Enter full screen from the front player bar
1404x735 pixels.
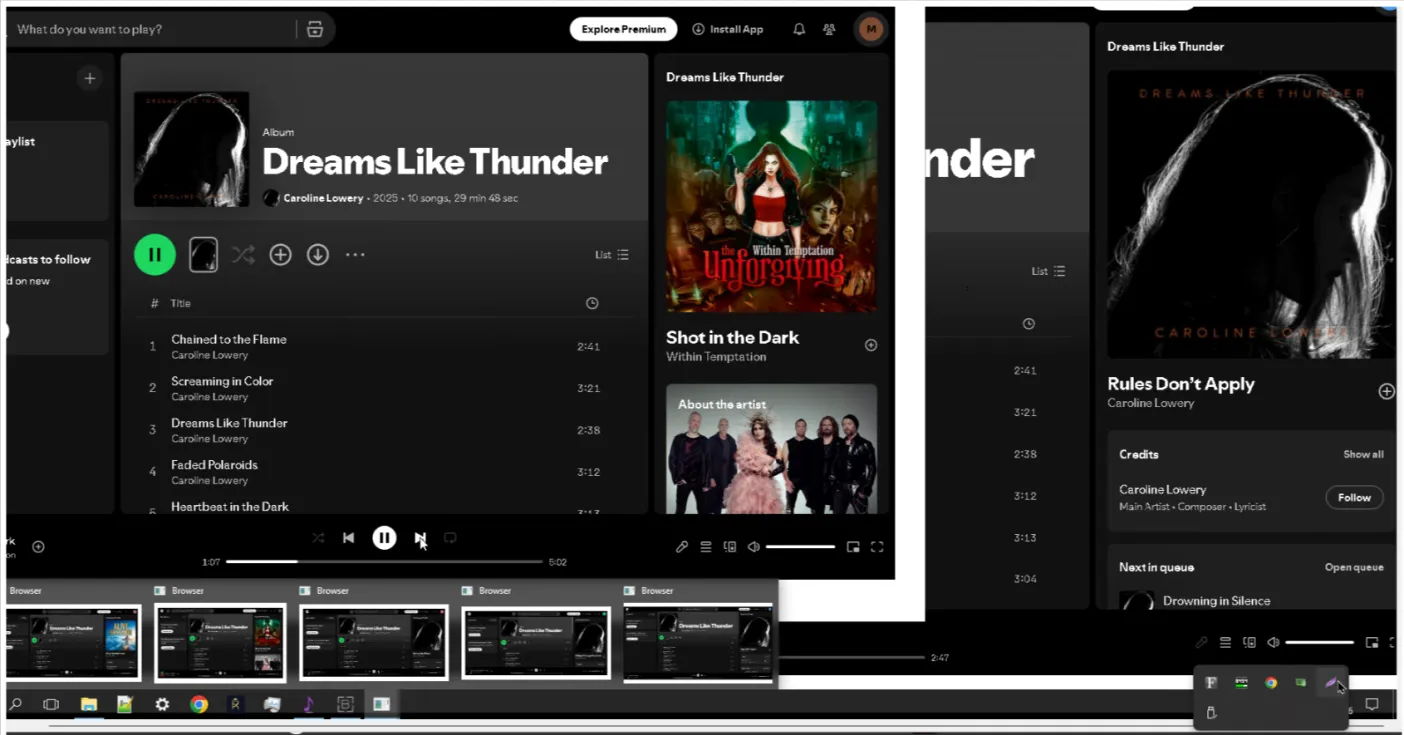pos(877,547)
